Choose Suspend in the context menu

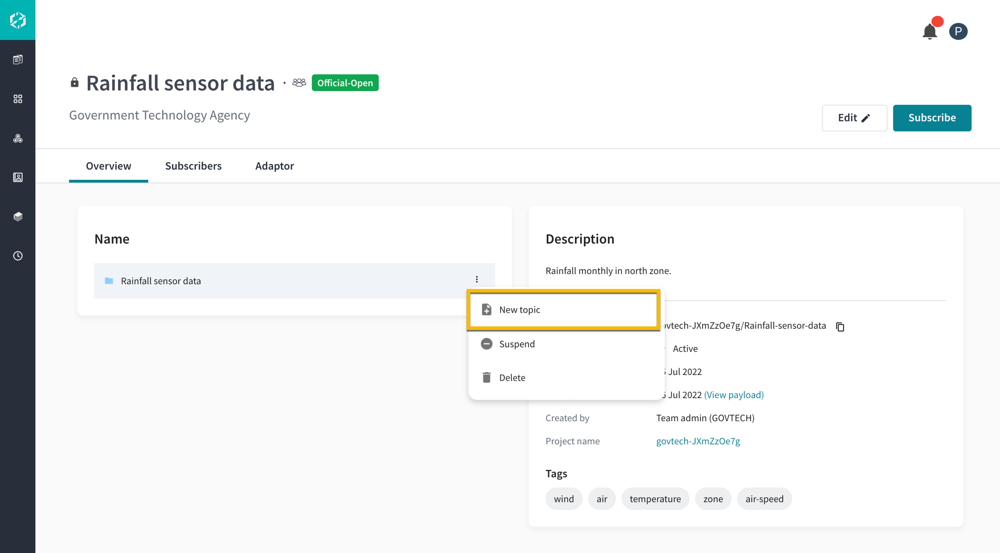[x=517, y=344]
